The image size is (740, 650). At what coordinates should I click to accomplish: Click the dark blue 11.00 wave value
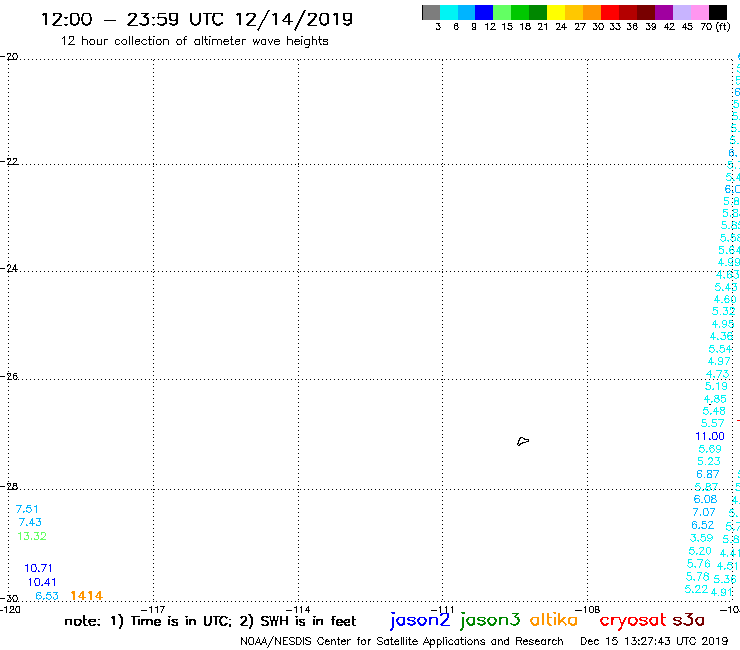[710, 436]
